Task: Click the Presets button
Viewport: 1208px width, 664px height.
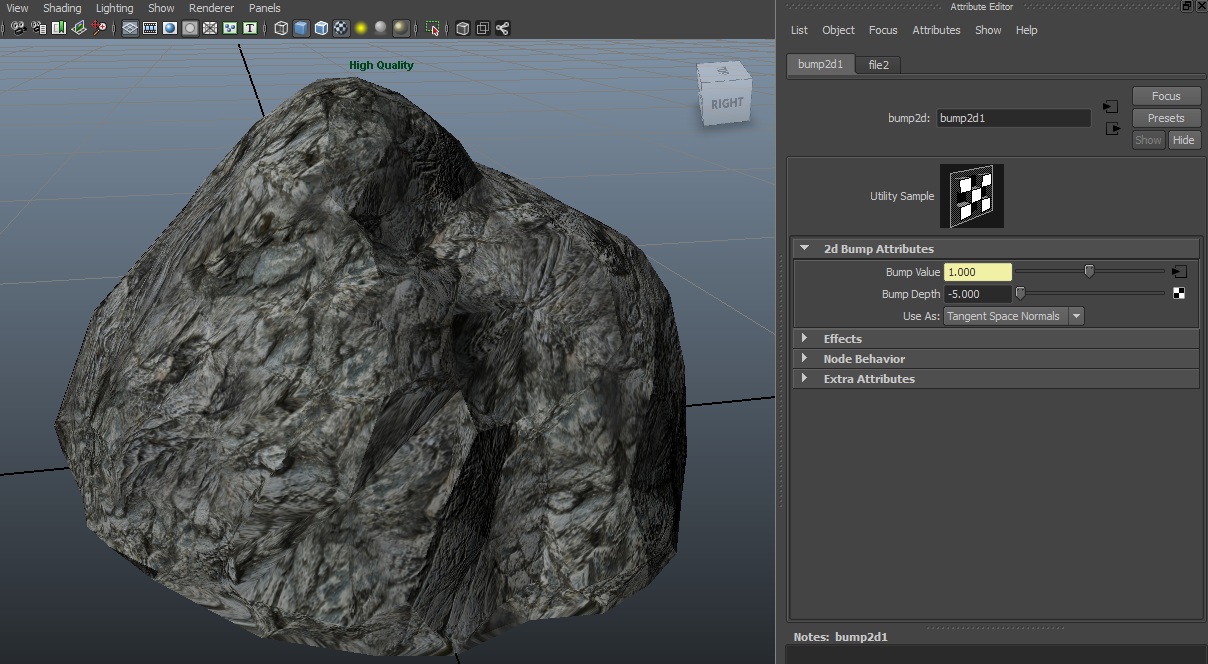Action: (x=1166, y=118)
